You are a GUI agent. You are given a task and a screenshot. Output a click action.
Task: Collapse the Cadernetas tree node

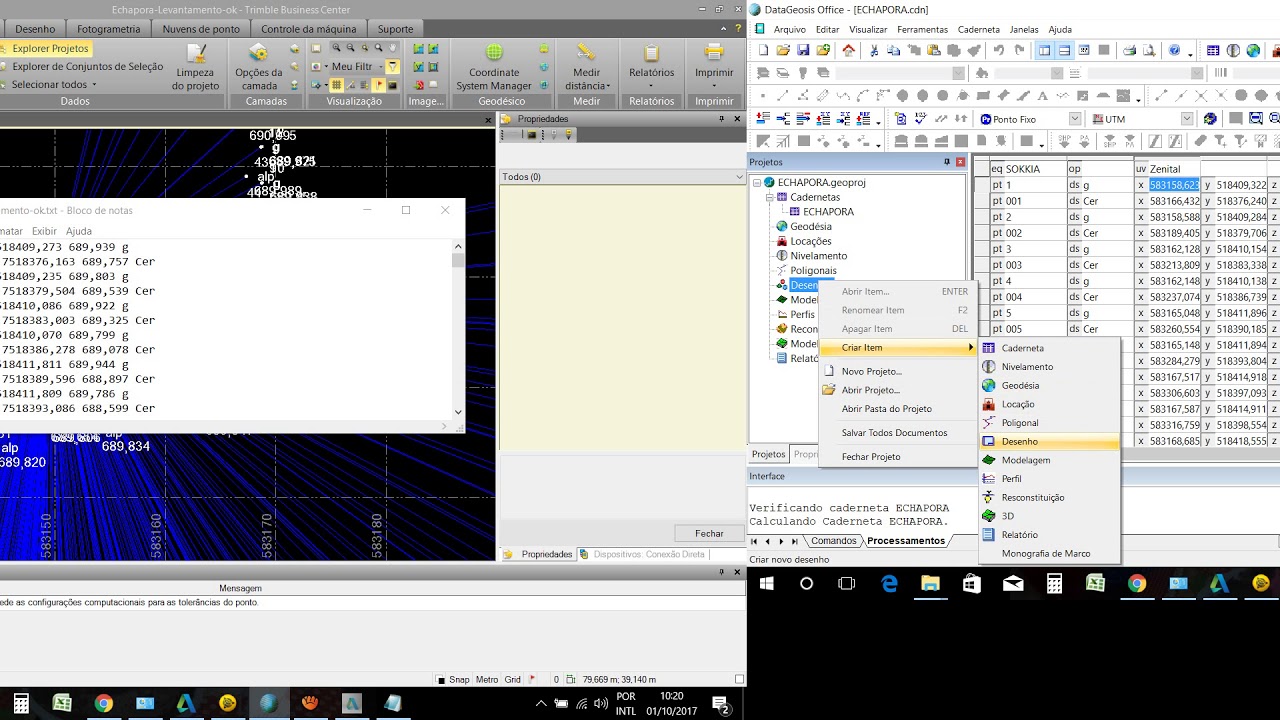(771, 198)
